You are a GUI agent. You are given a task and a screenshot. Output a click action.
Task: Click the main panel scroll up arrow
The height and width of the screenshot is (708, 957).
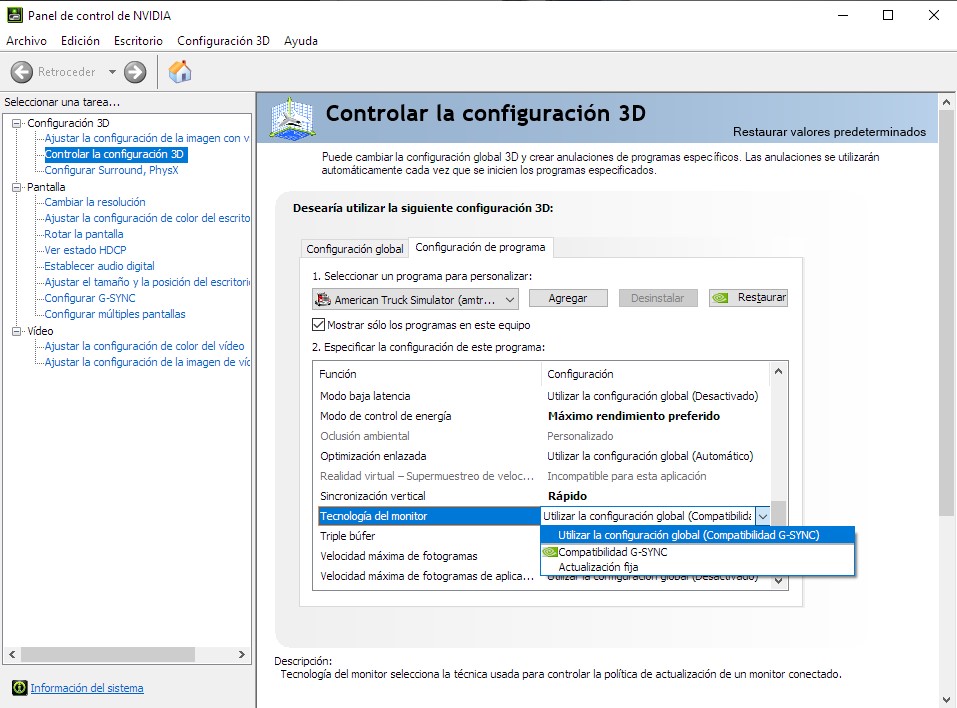coord(947,102)
